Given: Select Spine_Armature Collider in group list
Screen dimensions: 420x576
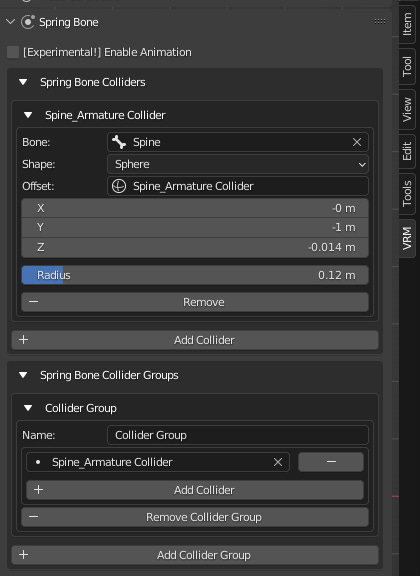Looking at the screenshot, I should tap(158, 462).
